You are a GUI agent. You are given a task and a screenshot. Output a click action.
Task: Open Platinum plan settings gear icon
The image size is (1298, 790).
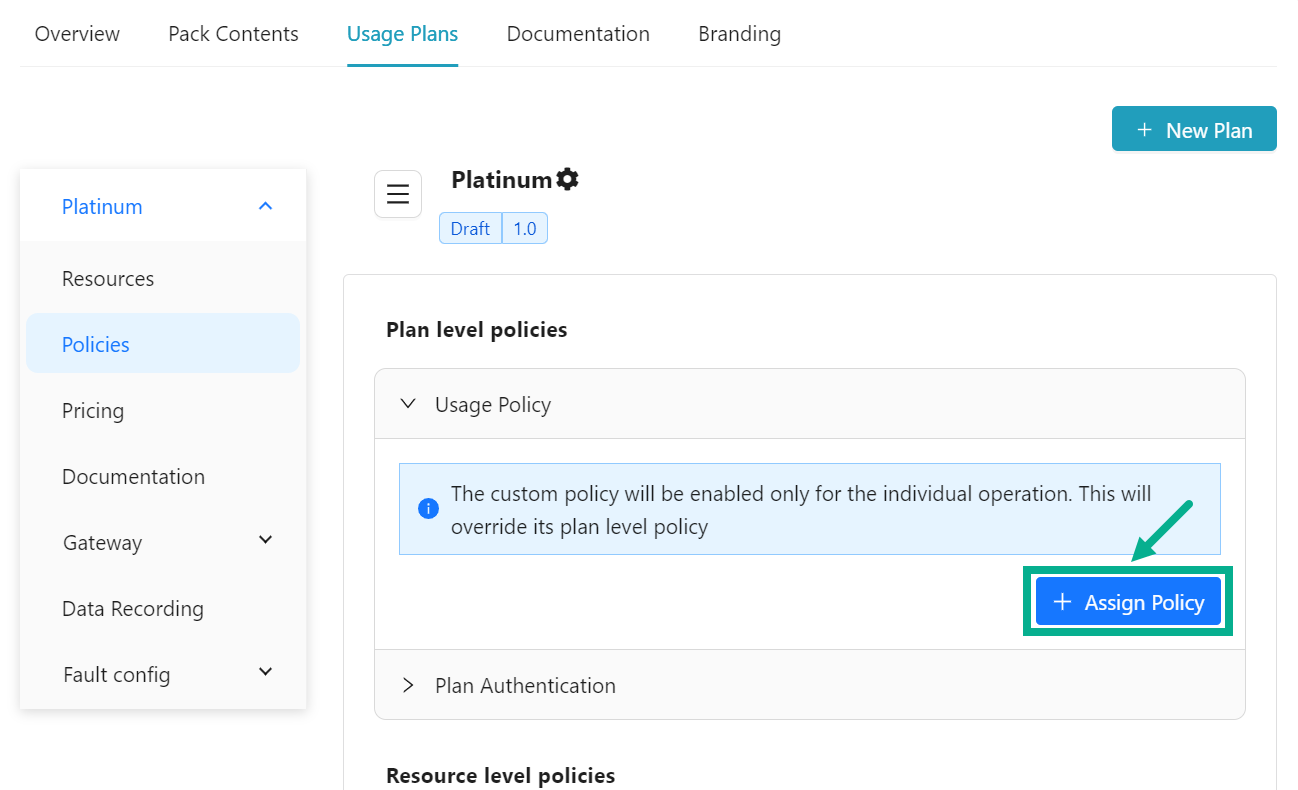(x=568, y=180)
